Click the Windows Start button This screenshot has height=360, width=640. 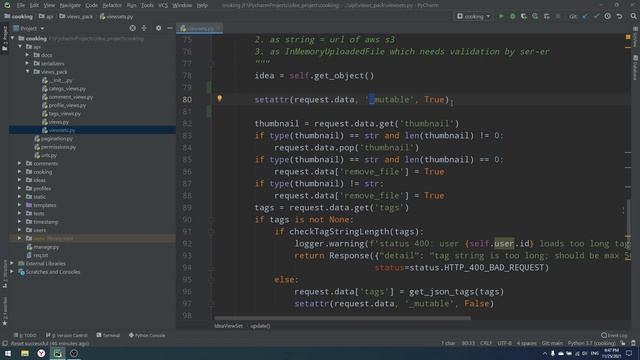[8, 353]
